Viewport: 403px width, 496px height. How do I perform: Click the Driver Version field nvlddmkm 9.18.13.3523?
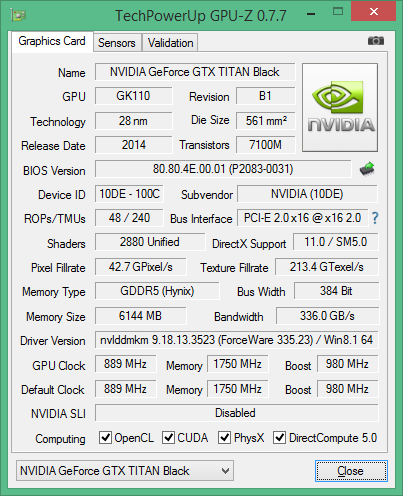[237, 340]
